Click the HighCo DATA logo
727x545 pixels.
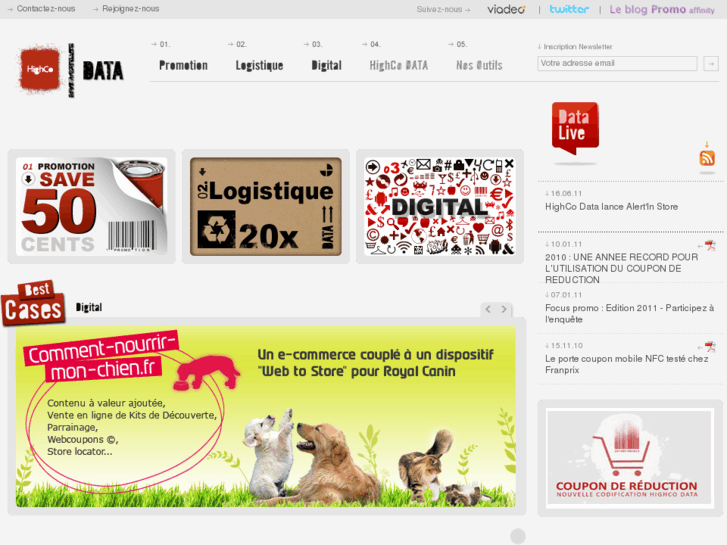tap(71, 70)
